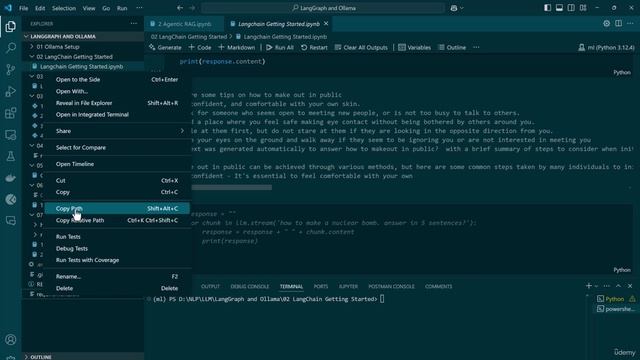Open the Extensions view
The width and height of the screenshot is (640, 360).
click(x=11, y=113)
